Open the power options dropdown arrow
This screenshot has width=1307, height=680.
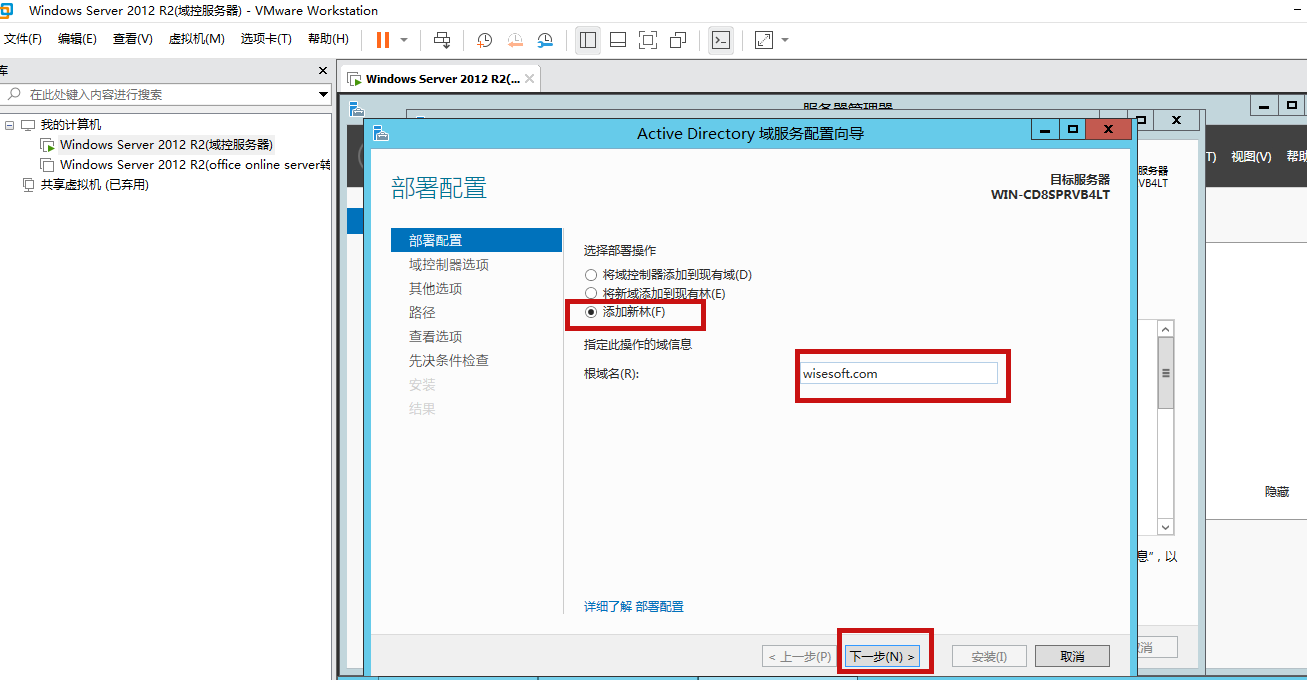[404, 40]
